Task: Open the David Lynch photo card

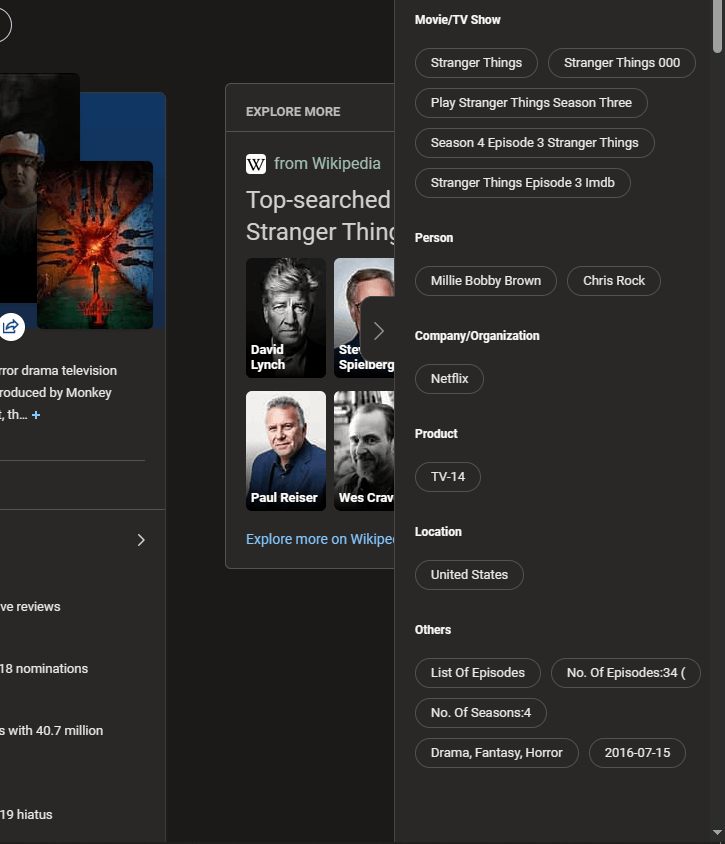Action: pos(286,318)
